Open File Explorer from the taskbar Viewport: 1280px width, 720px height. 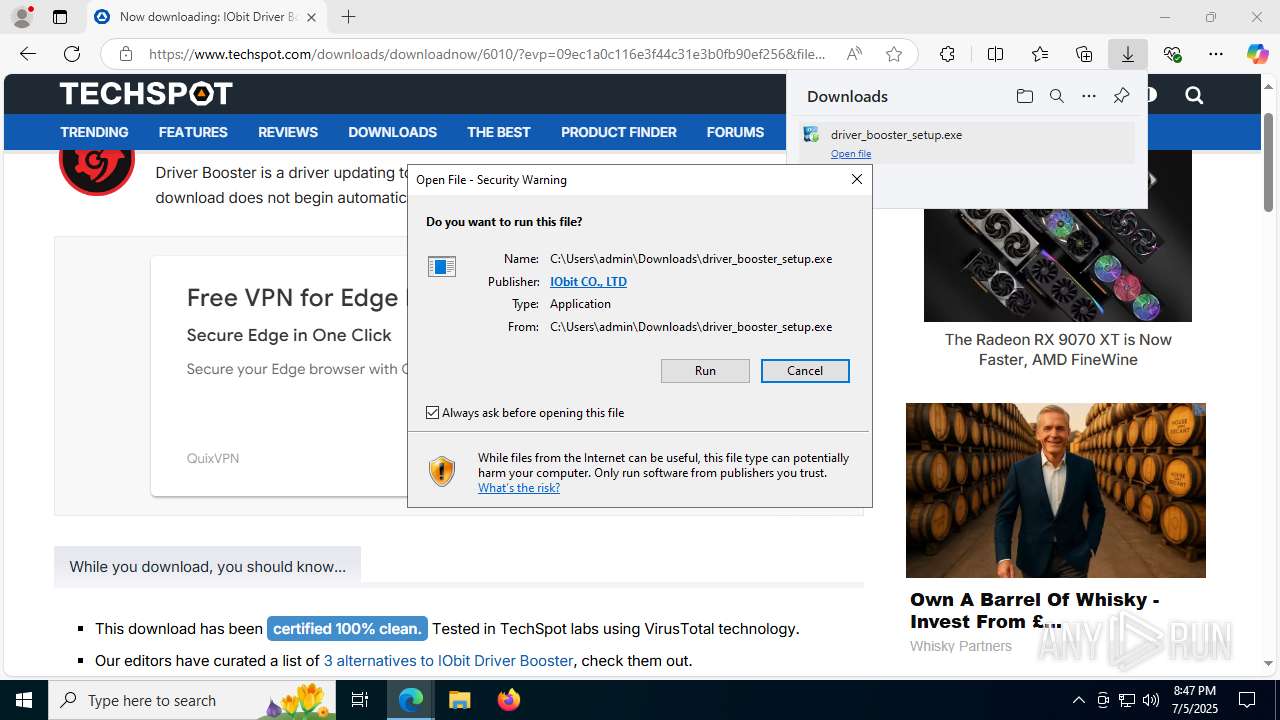(x=459, y=700)
